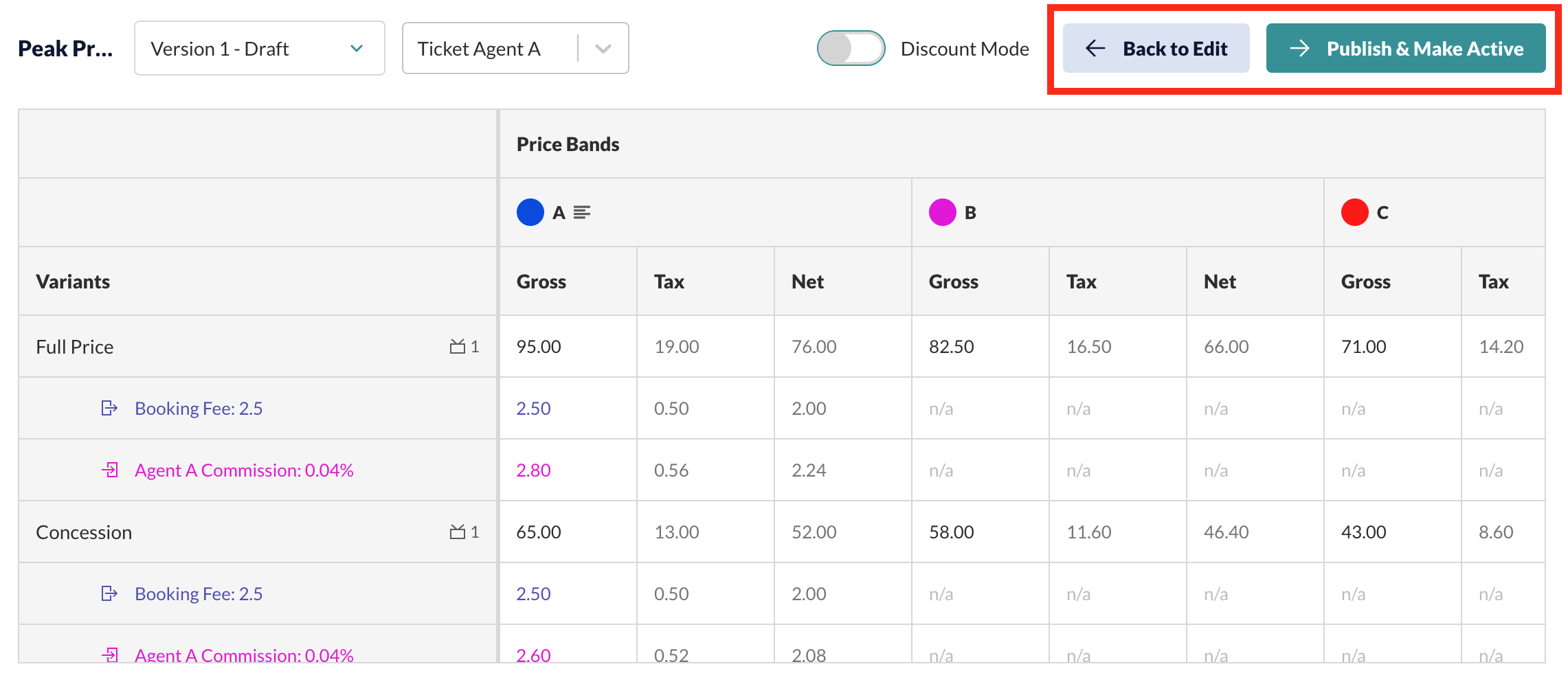The width and height of the screenshot is (1568, 673).
Task: Click the Full Price band B net 66.00
Action: 1226,347
